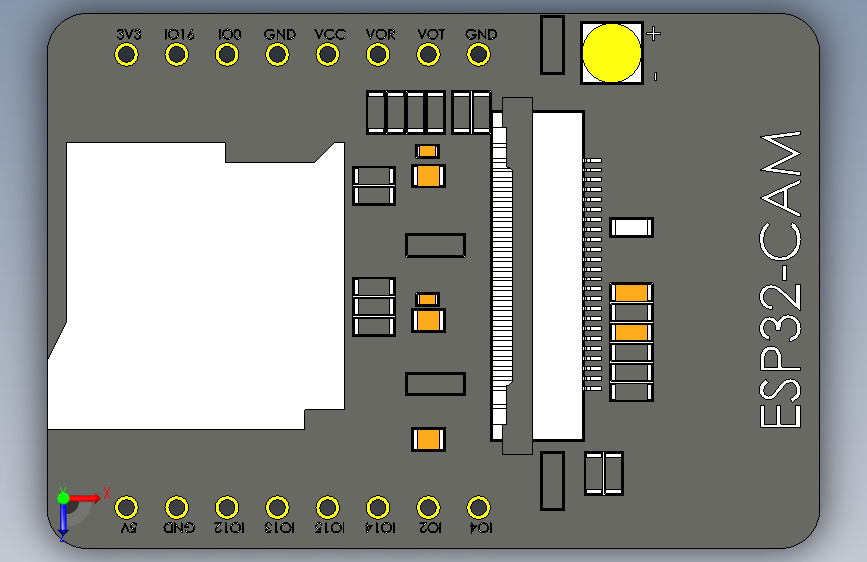Screen dimensions: 867x562
Task: Select the top GND pin hole beside VOT
Action: click(479, 55)
